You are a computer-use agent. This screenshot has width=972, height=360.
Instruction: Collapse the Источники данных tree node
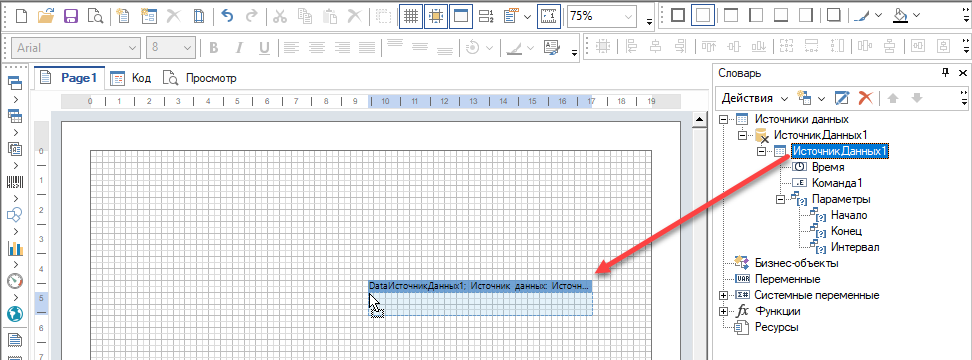(723, 119)
